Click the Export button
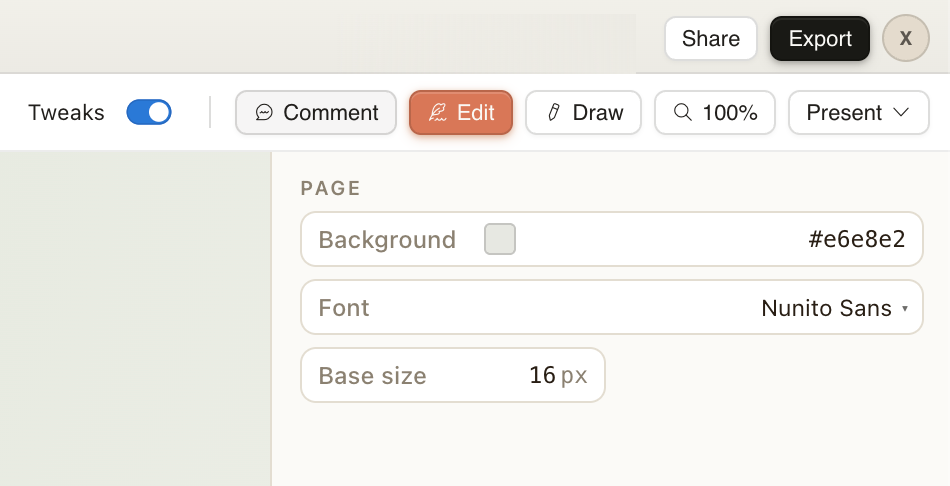This screenshot has height=486, width=950. point(820,39)
